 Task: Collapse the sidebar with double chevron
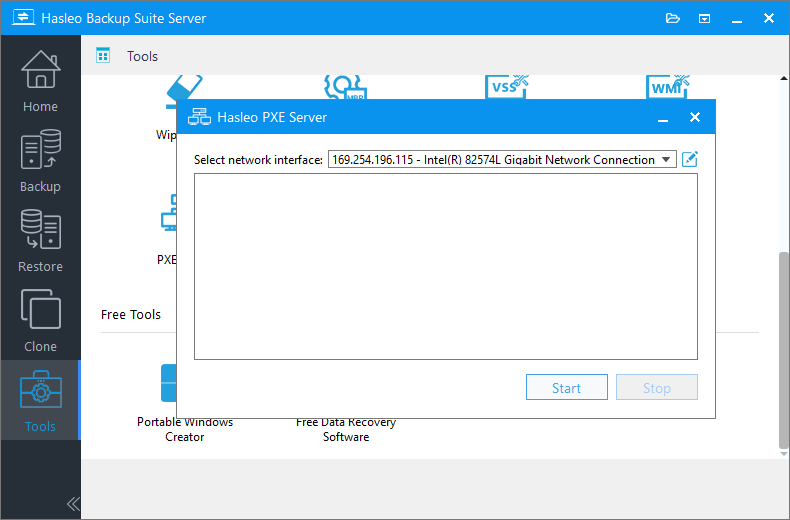tap(73, 503)
